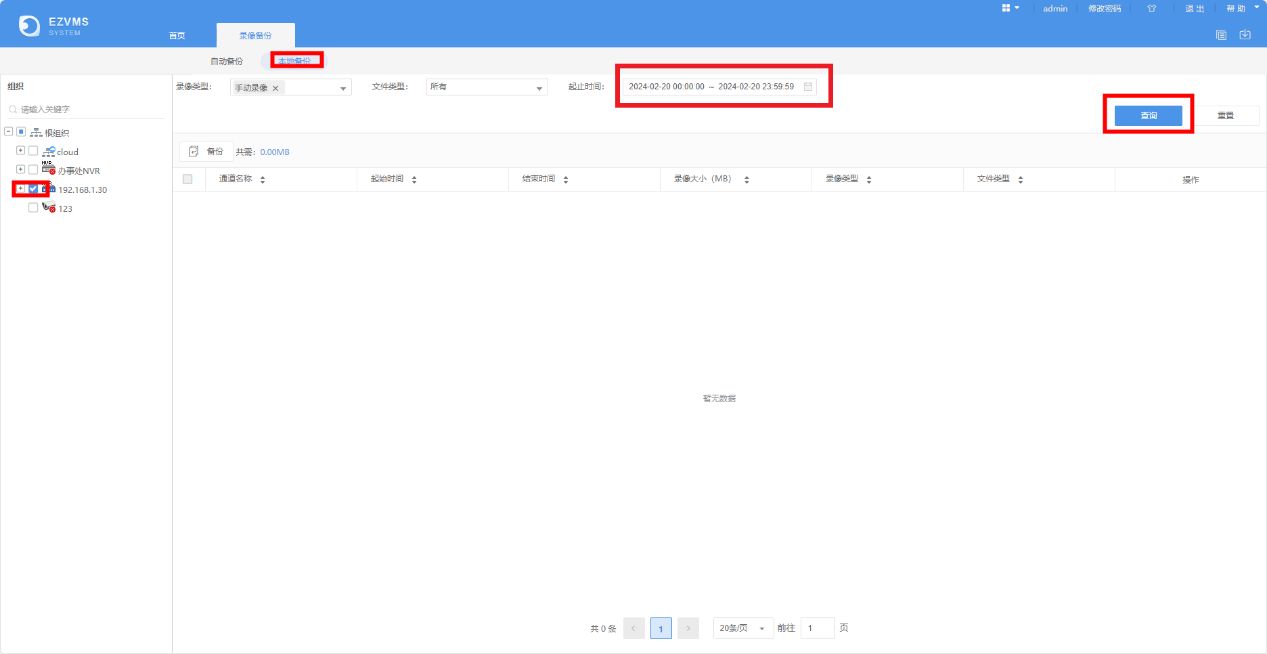Open the page size dropdown showing 20条/页
This screenshot has width=1267, height=654.
(x=742, y=627)
